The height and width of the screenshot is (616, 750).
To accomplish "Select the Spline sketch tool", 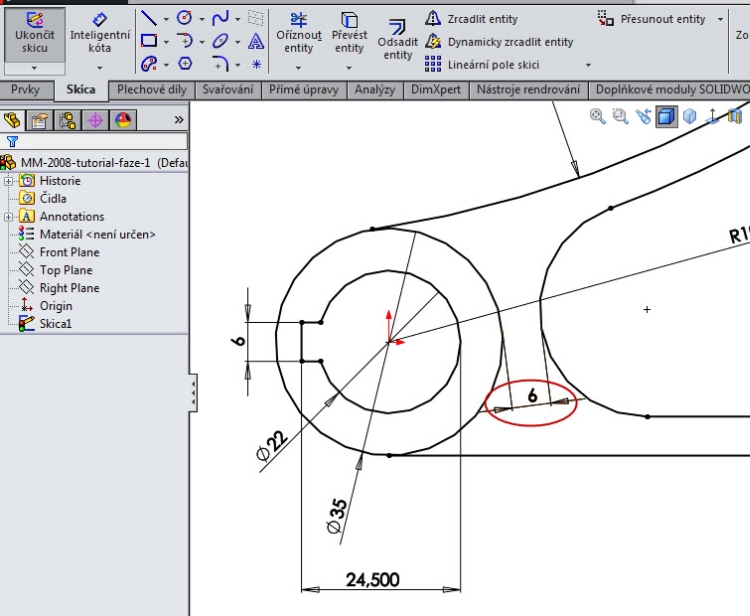I will tap(220, 18).
